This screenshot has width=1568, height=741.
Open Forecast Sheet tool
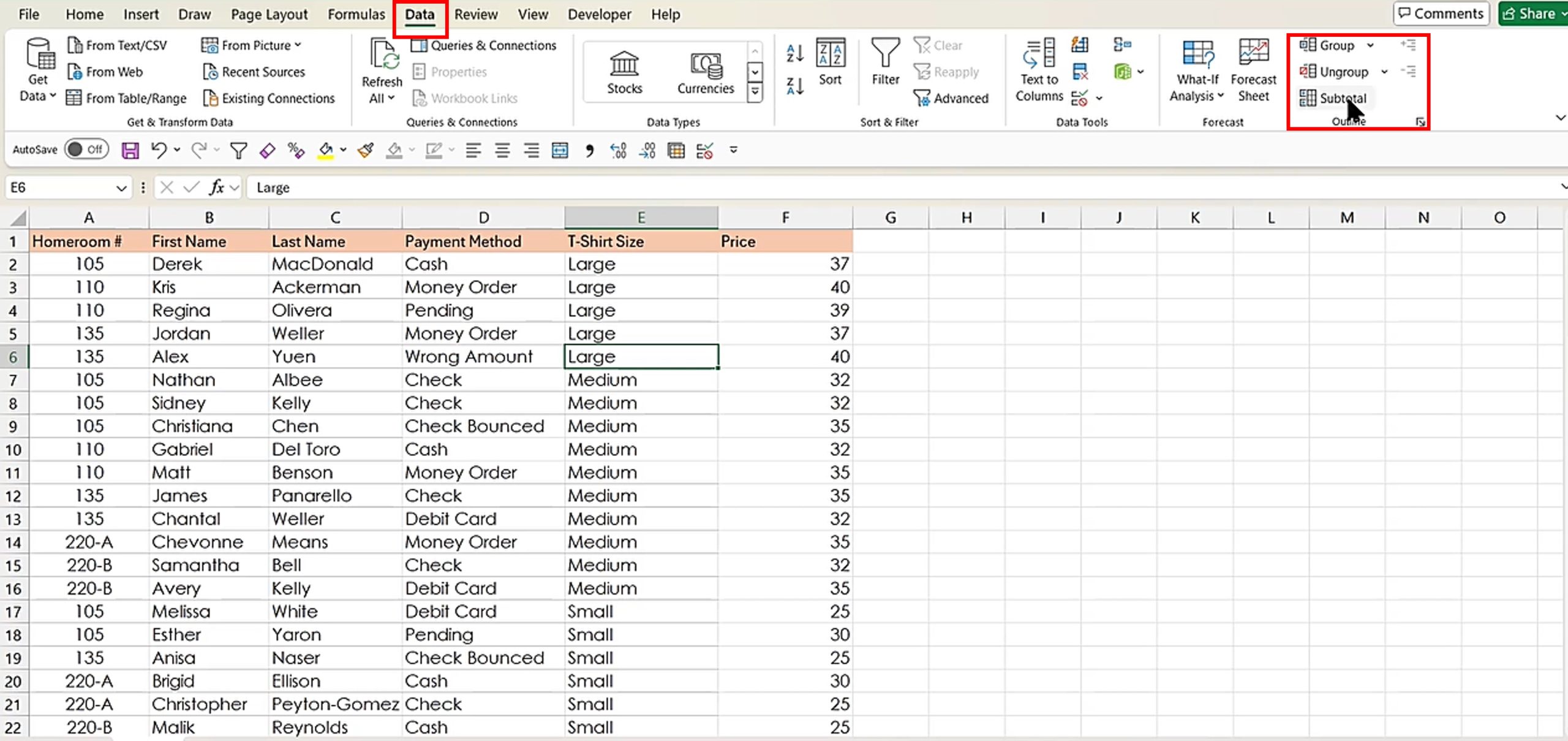tap(1253, 54)
